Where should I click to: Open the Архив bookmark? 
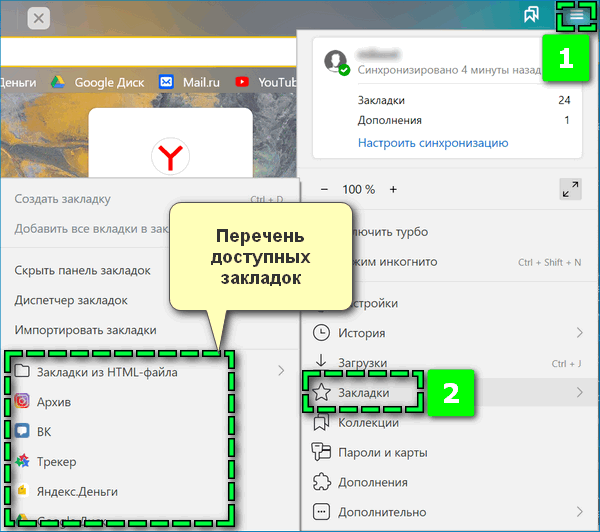[x=150, y=402]
